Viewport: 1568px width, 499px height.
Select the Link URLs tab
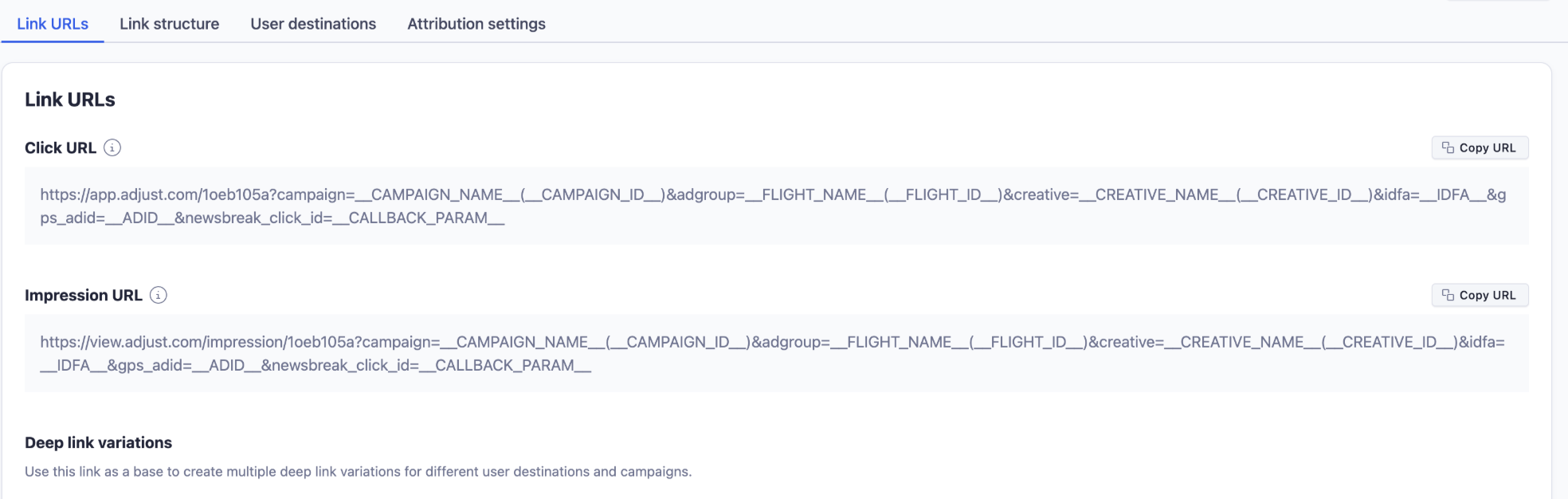[x=53, y=24]
